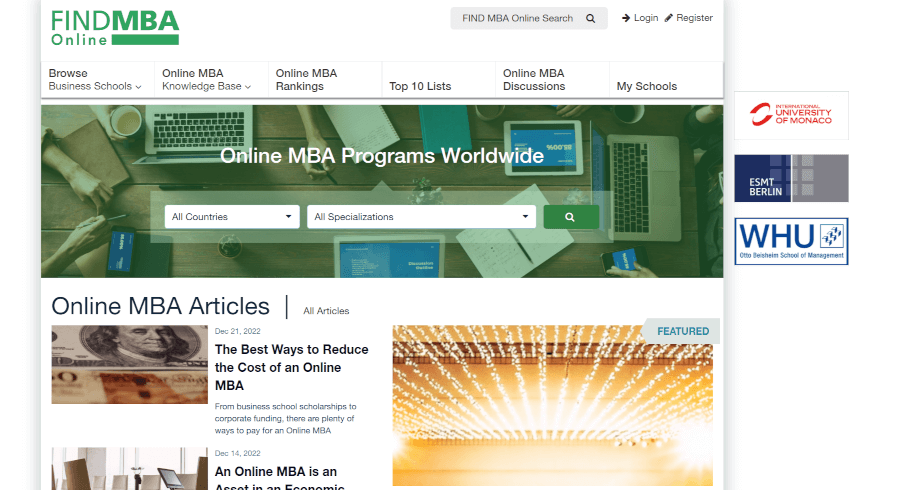Screen dimensions: 900x490
Task: Click the FIND MBA Online logo
Action: 115,28
